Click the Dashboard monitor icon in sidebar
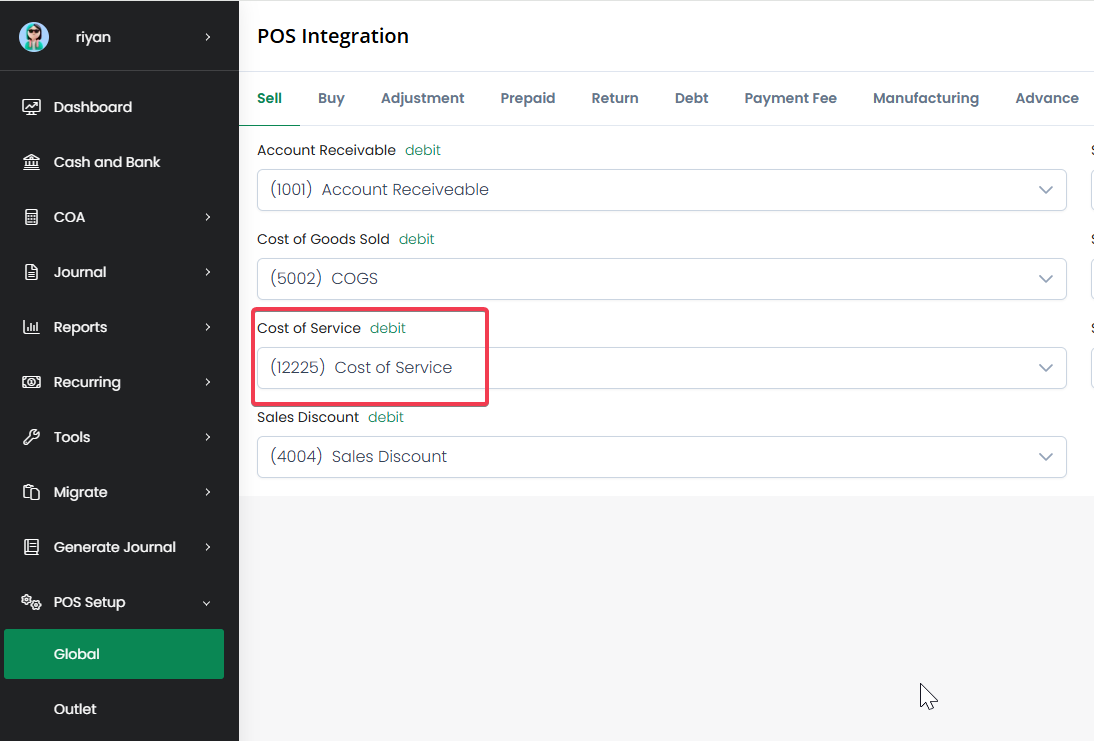The height and width of the screenshot is (741, 1094). pyautogui.click(x=31, y=107)
